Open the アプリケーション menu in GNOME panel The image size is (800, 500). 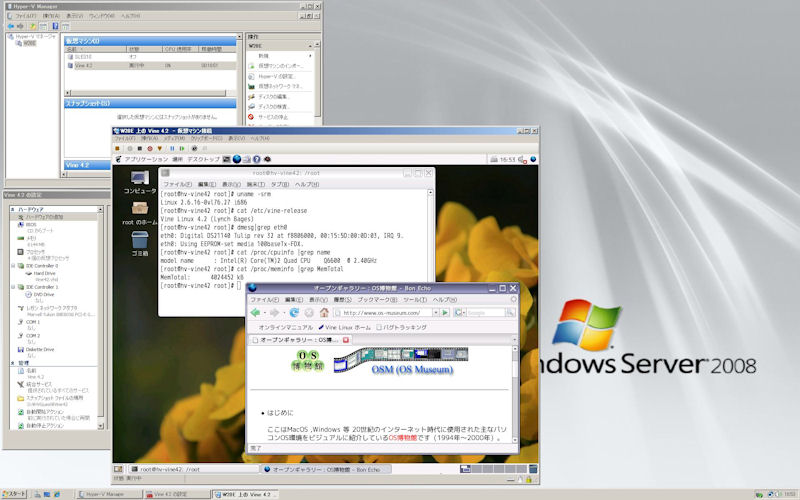(x=146, y=159)
